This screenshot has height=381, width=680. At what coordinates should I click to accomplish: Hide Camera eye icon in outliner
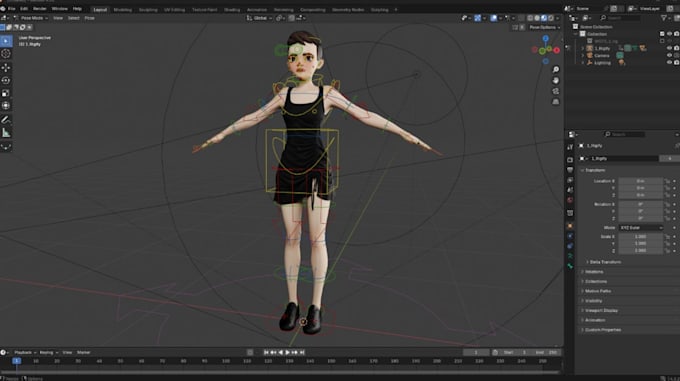tap(669, 55)
